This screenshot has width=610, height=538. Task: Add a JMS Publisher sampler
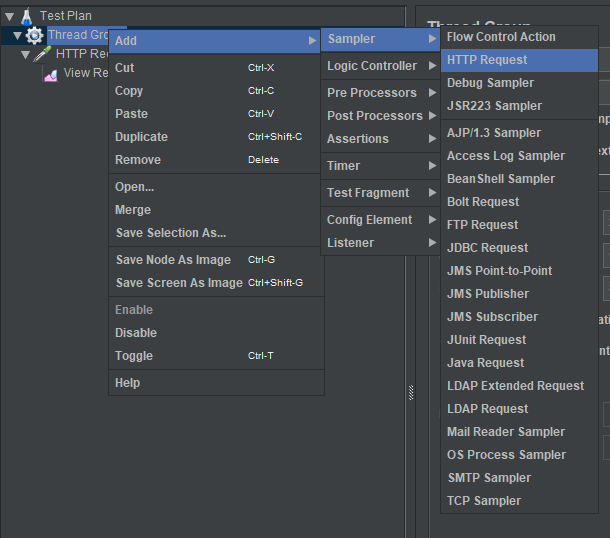pos(519,294)
